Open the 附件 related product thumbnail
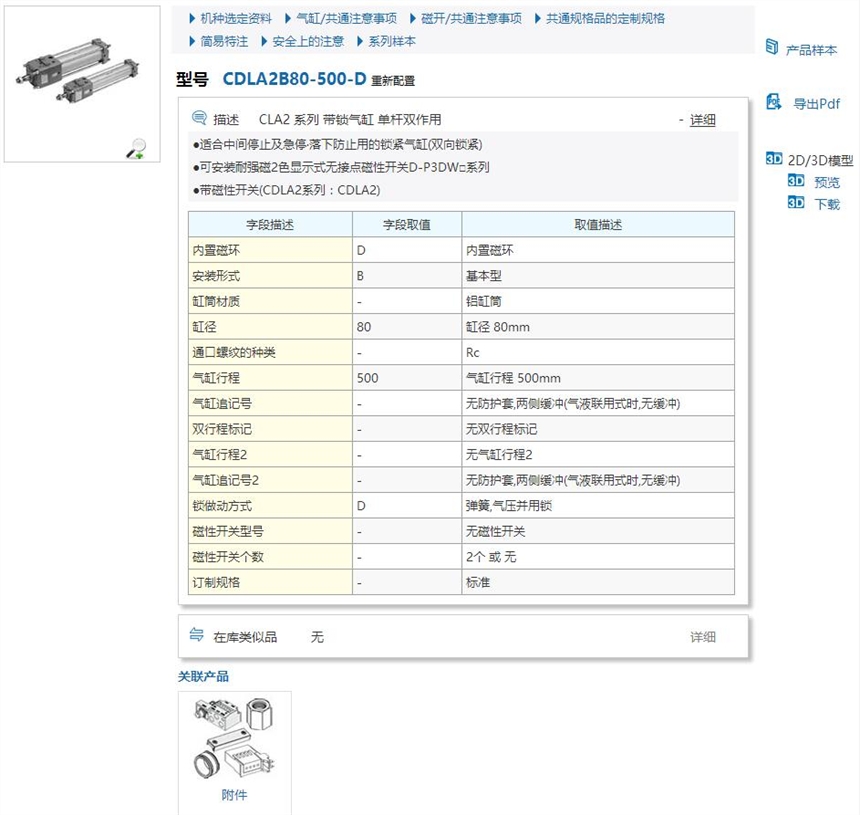 click(x=234, y=744)
